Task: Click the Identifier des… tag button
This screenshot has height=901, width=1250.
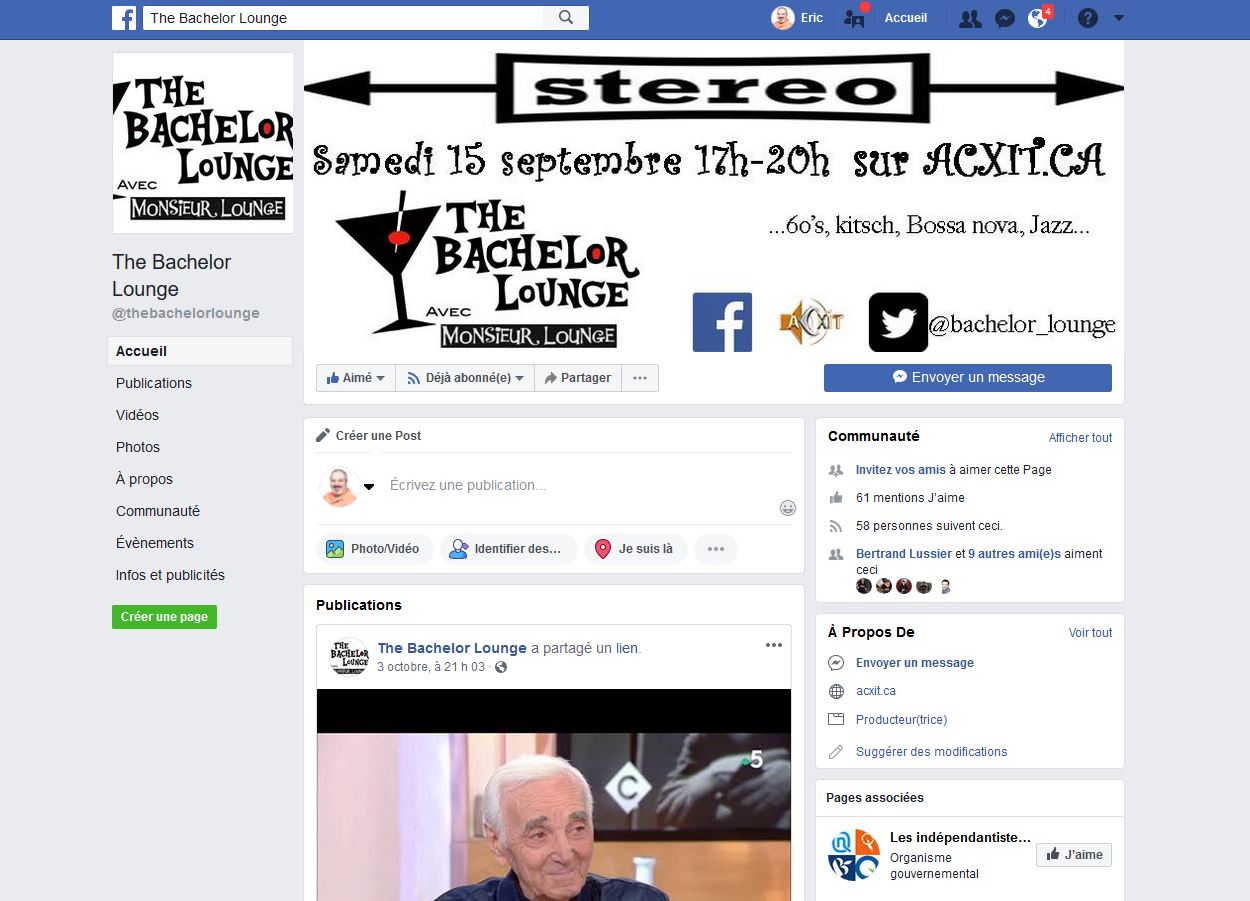Action: click(508, 549)
